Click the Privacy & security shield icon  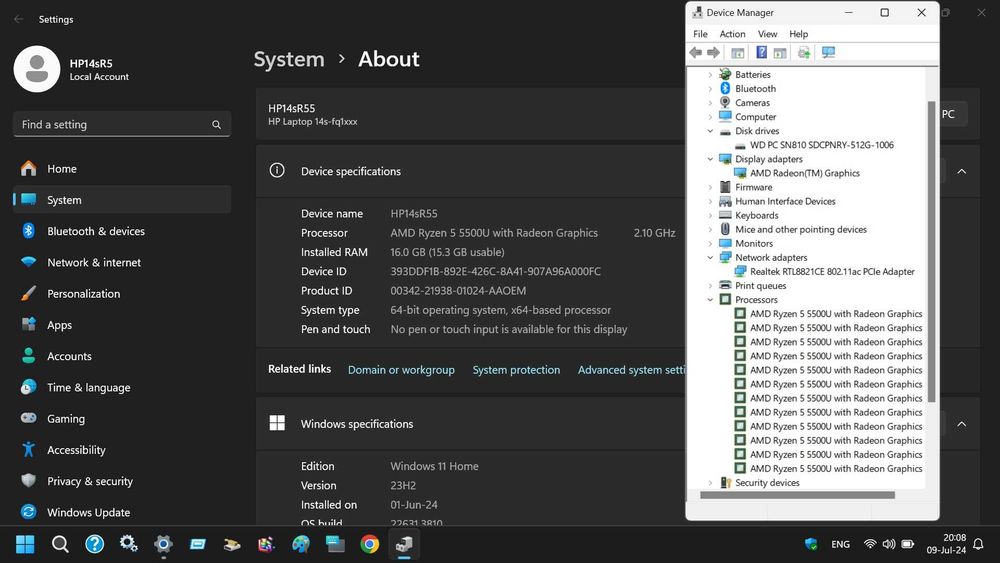[29, 481]
